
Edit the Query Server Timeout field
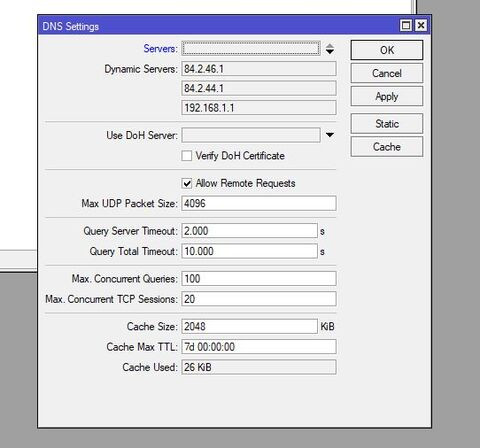[249, 231]
